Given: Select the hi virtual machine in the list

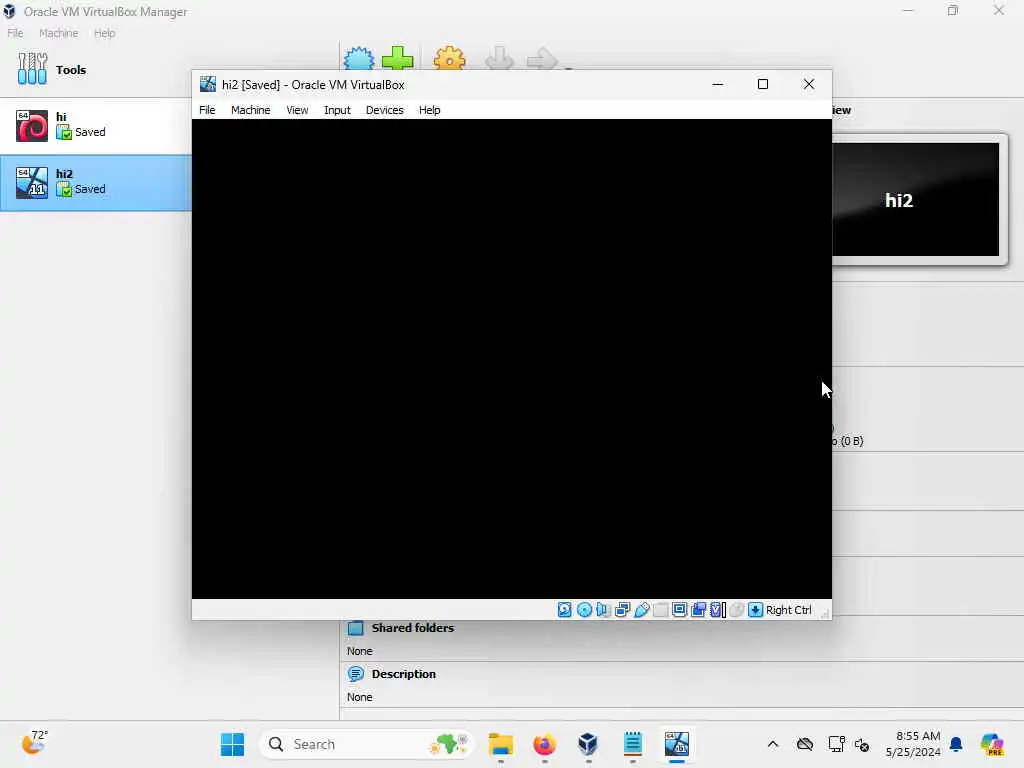Looking at the screenshot, I should pyautogui.click(x=95, y=125).
